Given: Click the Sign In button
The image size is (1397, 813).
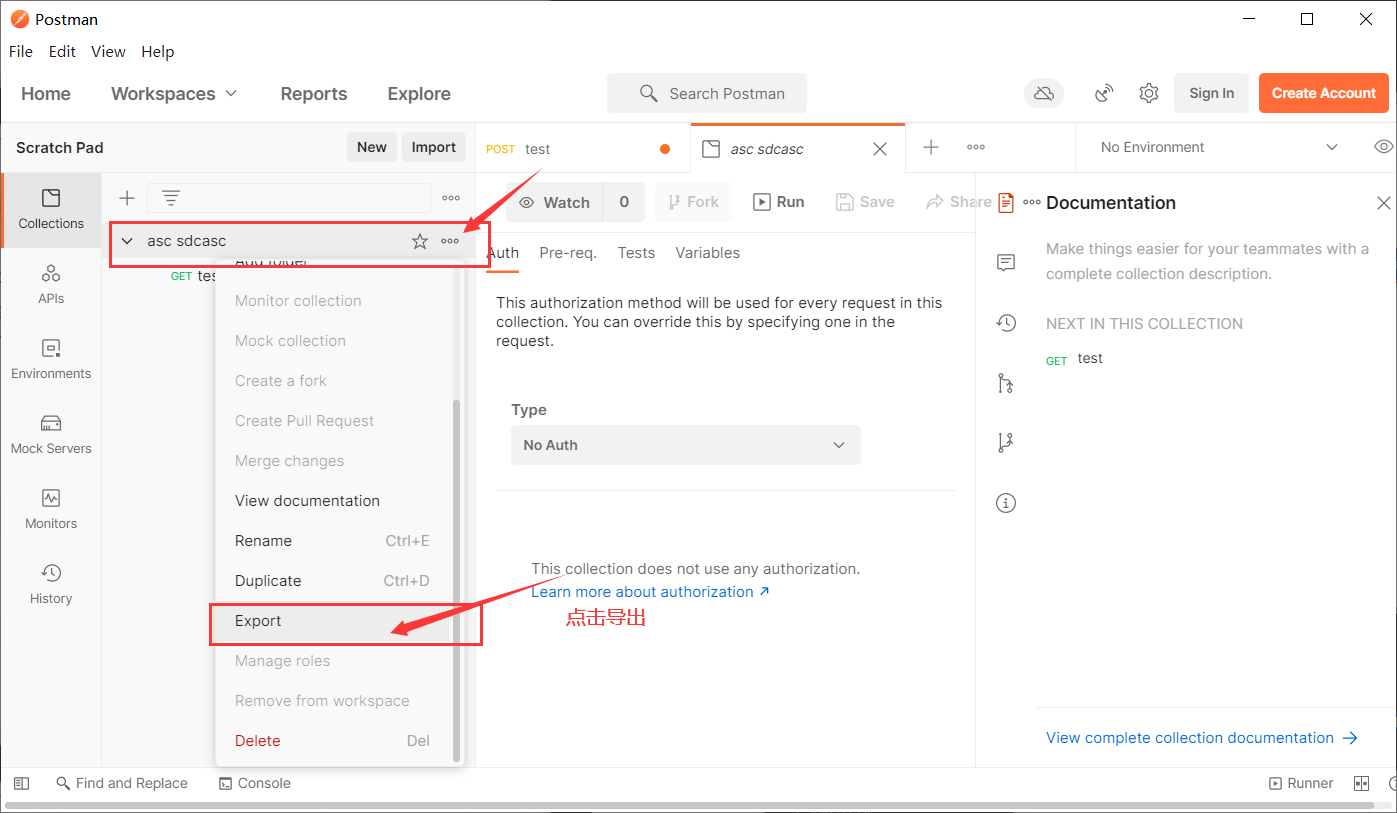Looking at the screenshot, I should click(1211, 93).
